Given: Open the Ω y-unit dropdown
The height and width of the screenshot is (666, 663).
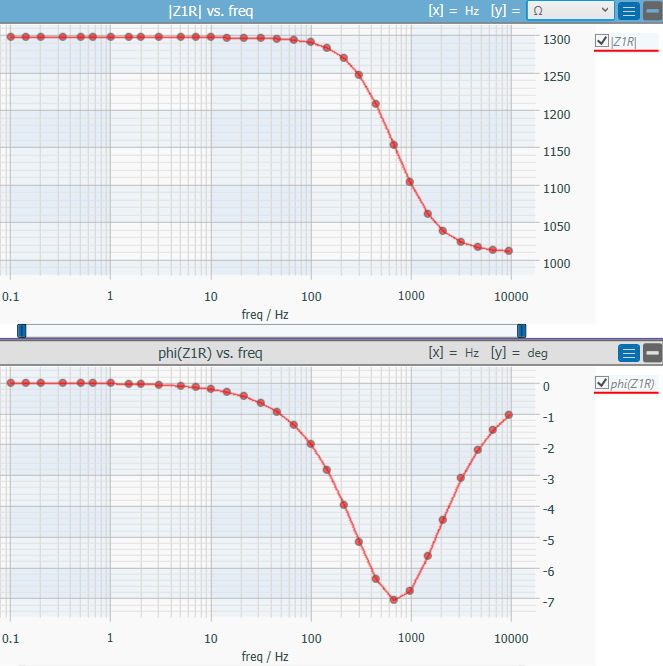Looking at the screenshot, I should 570,11.
